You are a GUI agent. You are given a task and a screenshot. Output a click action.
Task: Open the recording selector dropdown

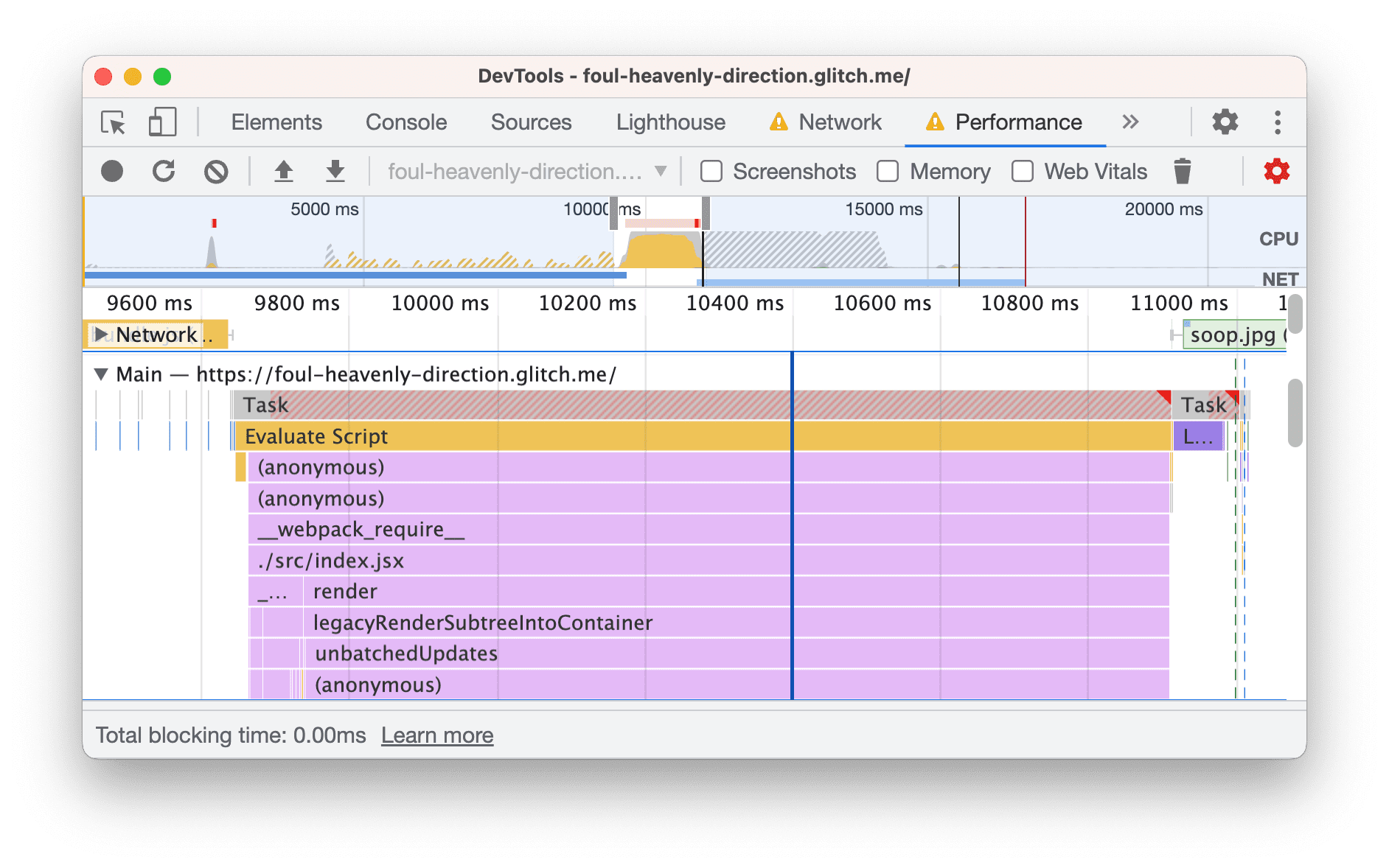pos(527,172)
